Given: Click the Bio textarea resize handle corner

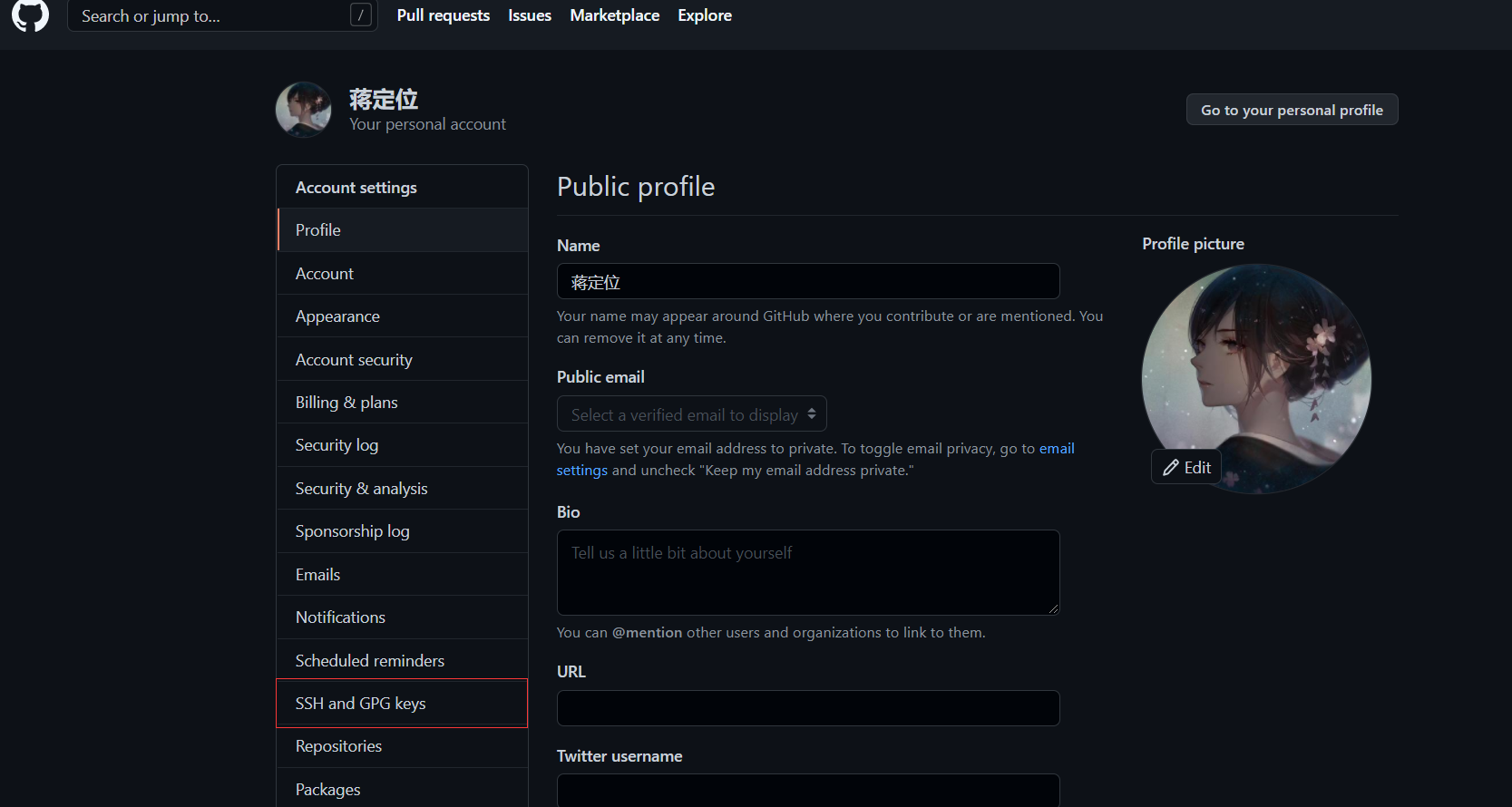Looking at the screenshot, I should click(x=1053, y=608).
